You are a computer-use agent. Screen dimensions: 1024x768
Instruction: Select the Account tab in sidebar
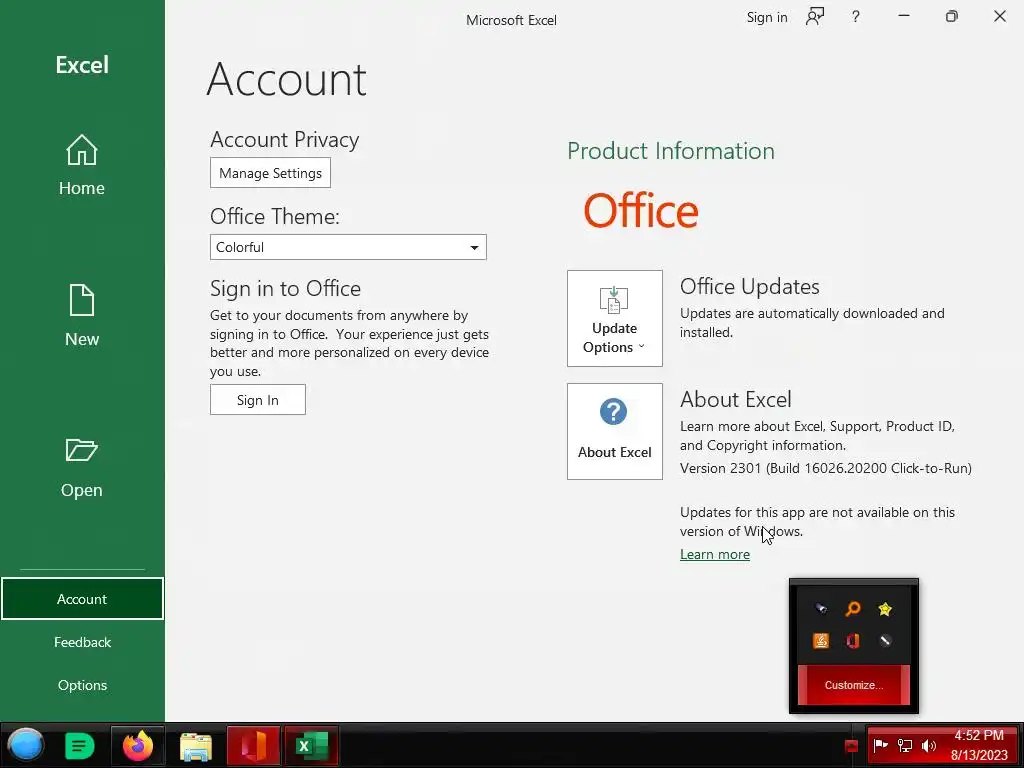point(82,598)
